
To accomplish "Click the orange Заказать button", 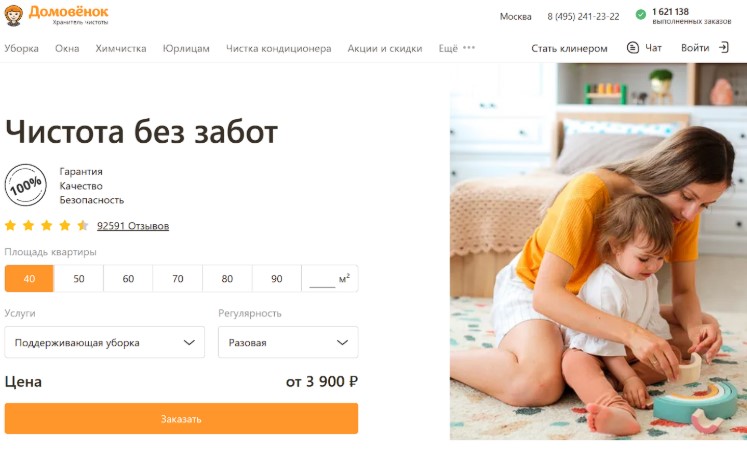I will point(182,419).
